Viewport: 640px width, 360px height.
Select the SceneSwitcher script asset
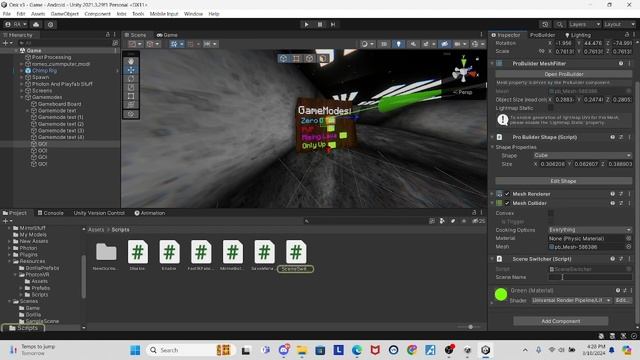point(296,256)
